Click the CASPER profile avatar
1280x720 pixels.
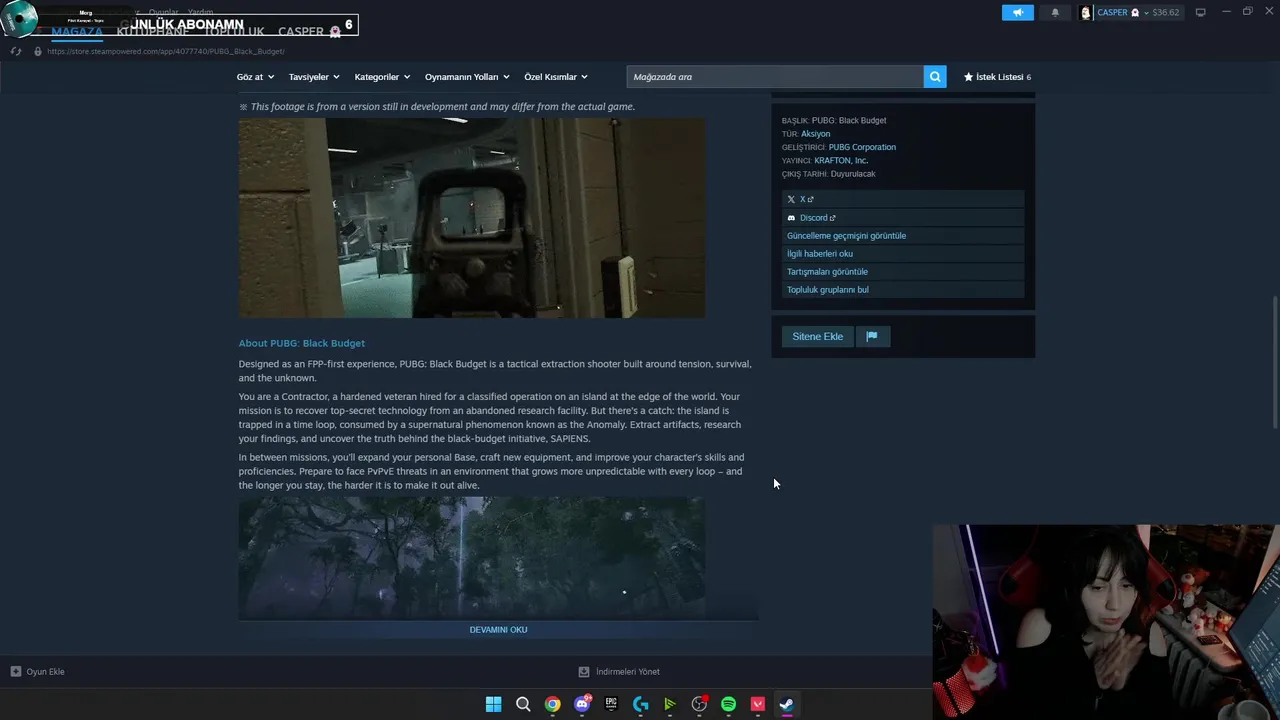tap(1086, 12)
